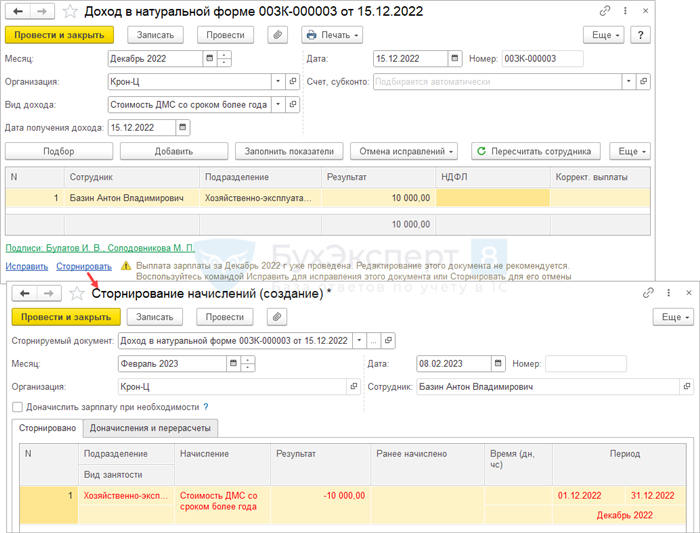Open Организация Крон-Ц record in upper document
700x533 pixels.
(292, 82)
